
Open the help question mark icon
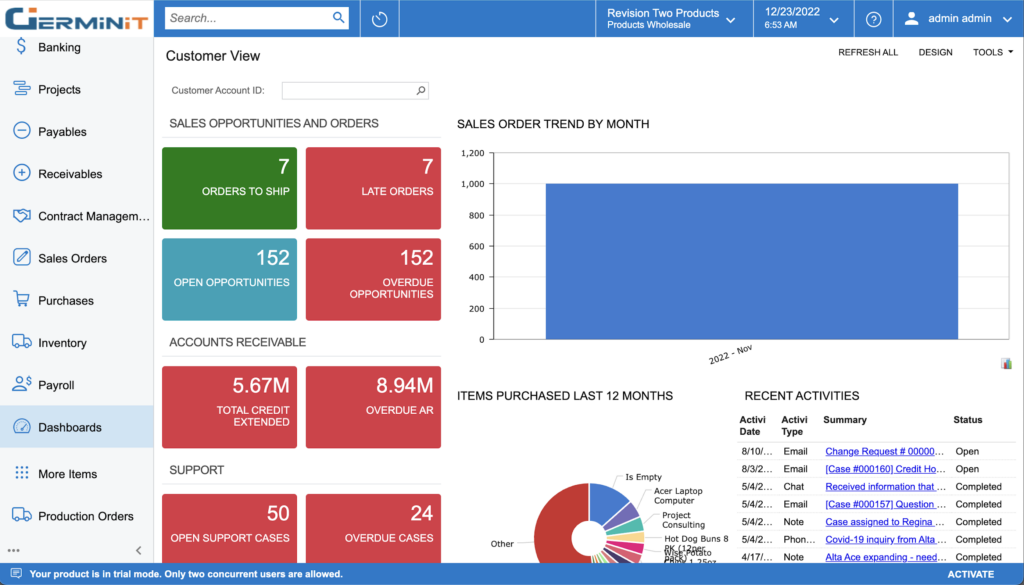click(x=873, y=19)
